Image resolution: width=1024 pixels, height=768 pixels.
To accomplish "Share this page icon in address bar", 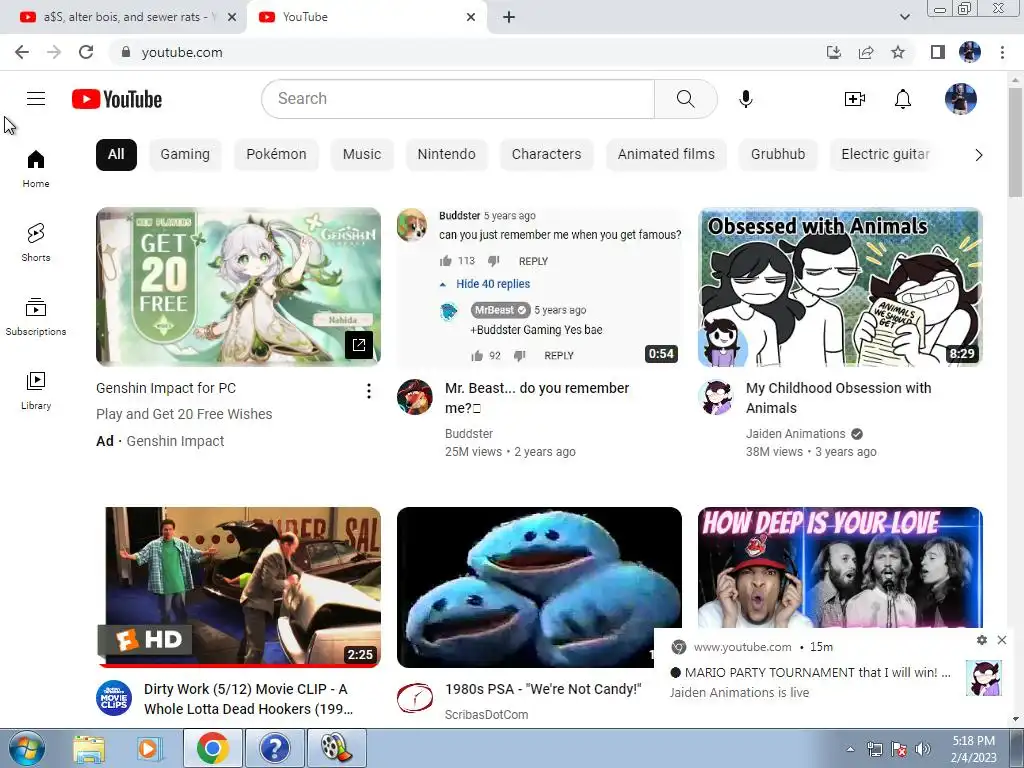I will click(x=866, y=52).
